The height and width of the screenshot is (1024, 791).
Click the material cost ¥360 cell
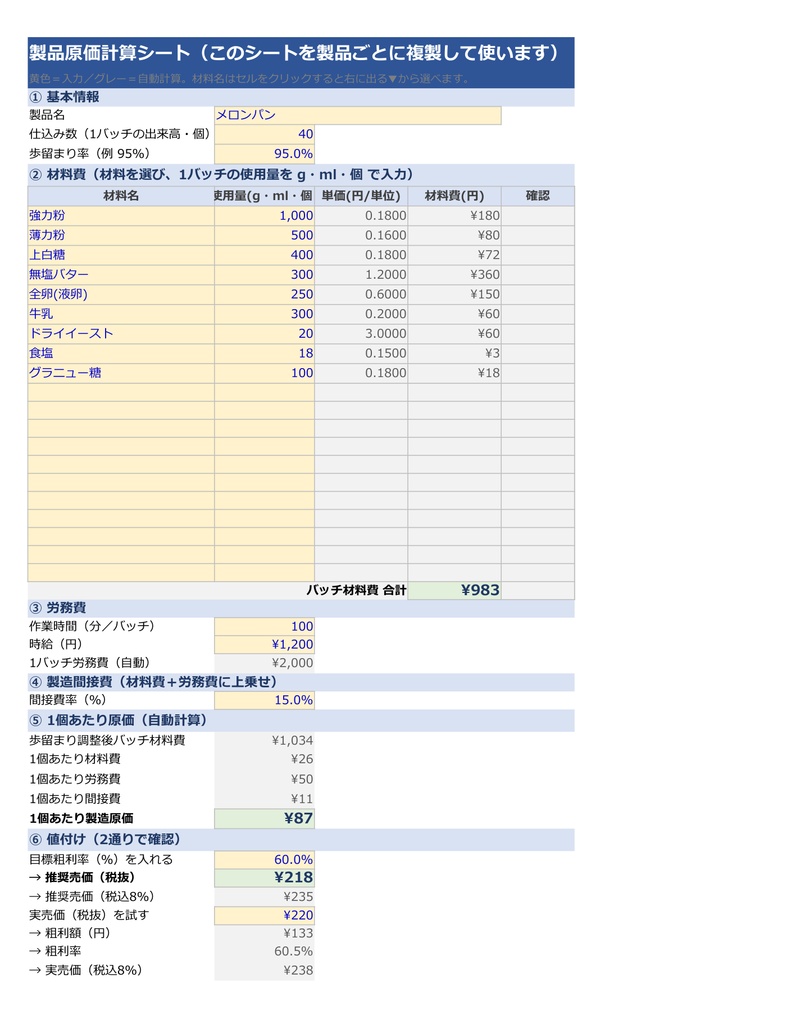(x=455, y=275)
